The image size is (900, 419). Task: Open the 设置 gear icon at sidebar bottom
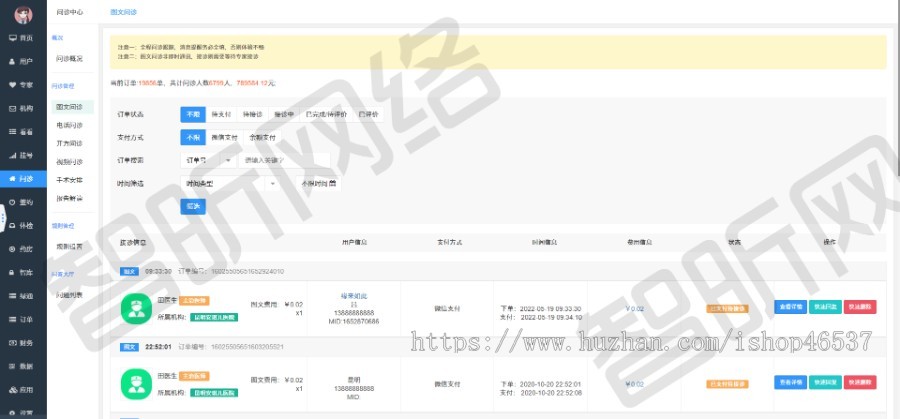click(12, 413)
